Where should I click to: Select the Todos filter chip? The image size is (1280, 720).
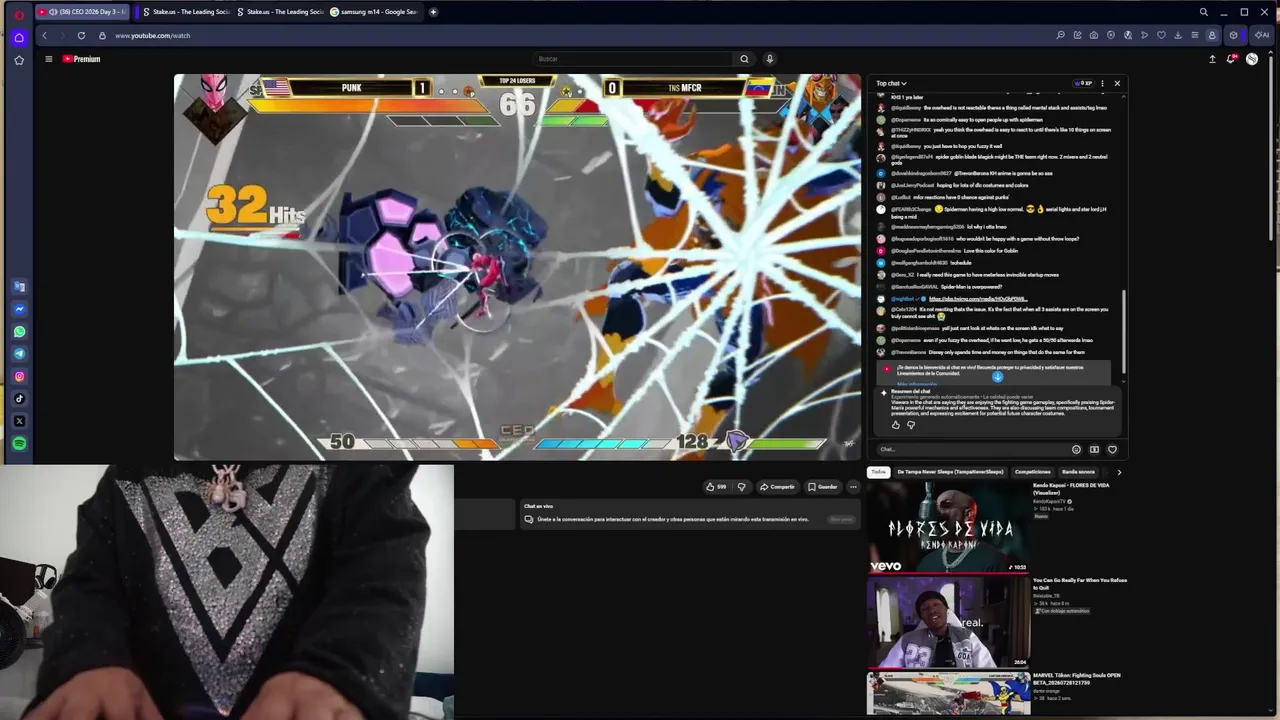(x=878, y=472)
